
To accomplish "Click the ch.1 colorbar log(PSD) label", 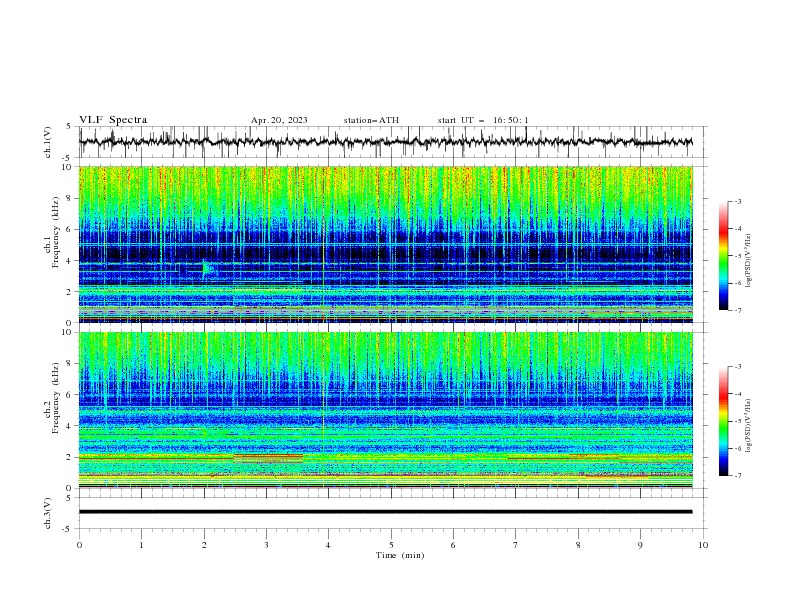I will click(x=749, y=261).
